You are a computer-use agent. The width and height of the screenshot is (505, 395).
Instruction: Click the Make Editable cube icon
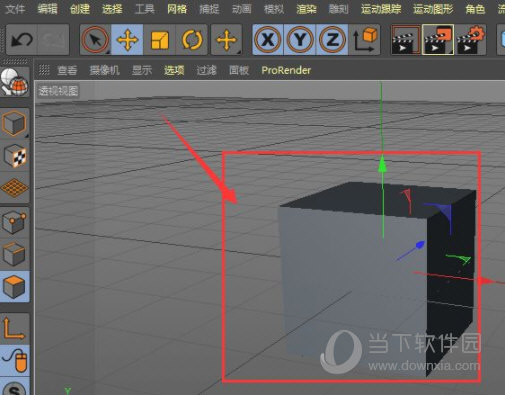[x=14, y=123]
